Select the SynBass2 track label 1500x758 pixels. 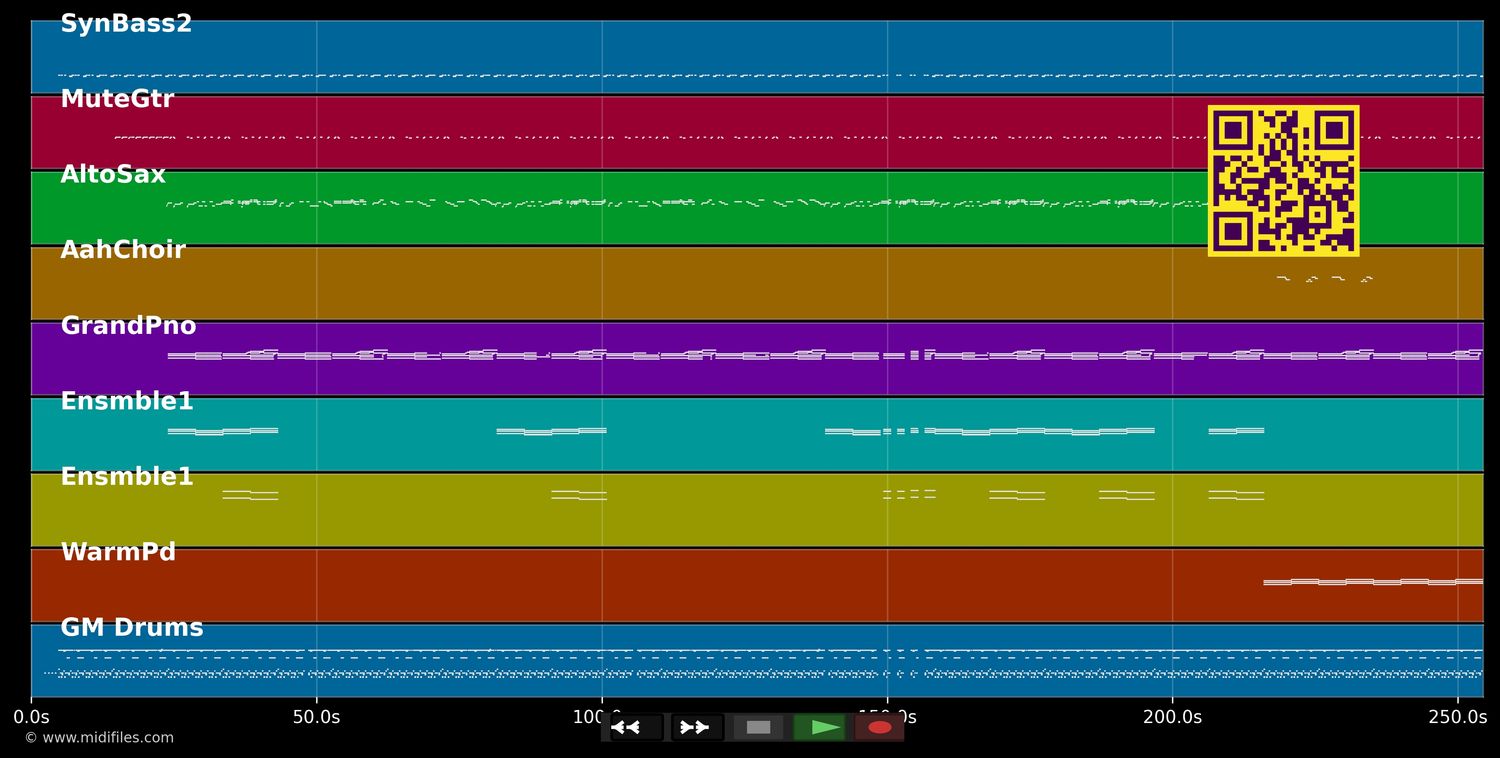click(126, 24)
